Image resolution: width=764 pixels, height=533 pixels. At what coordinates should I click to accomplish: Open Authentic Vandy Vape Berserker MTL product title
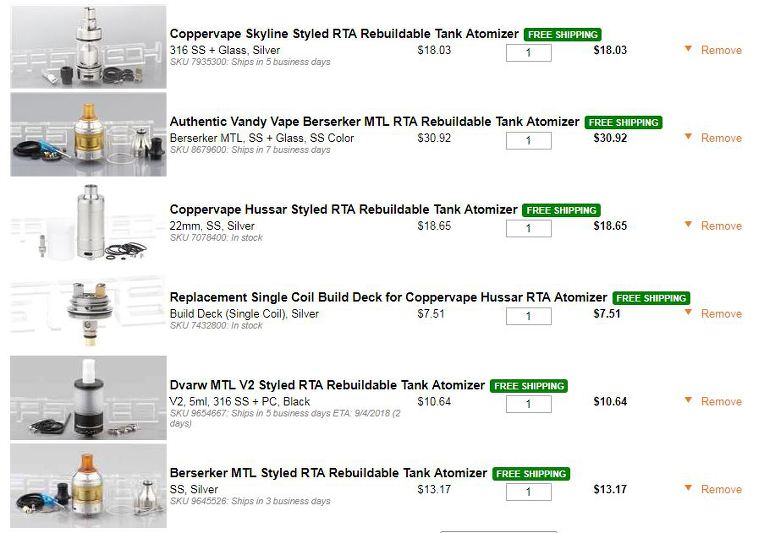click(374, 122)
